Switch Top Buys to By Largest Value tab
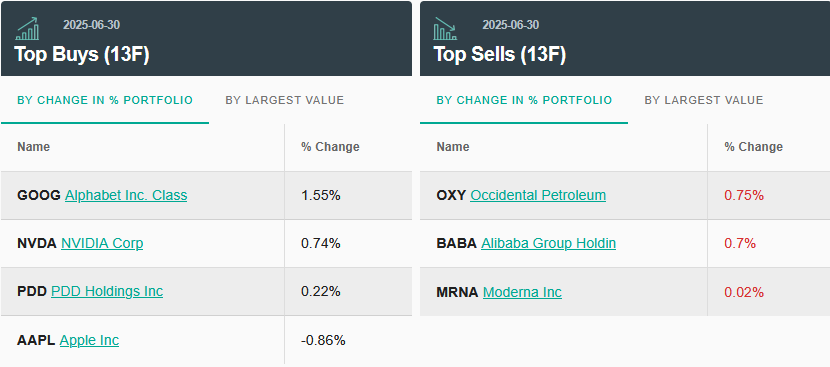830x367 pixels. [285, 100]
